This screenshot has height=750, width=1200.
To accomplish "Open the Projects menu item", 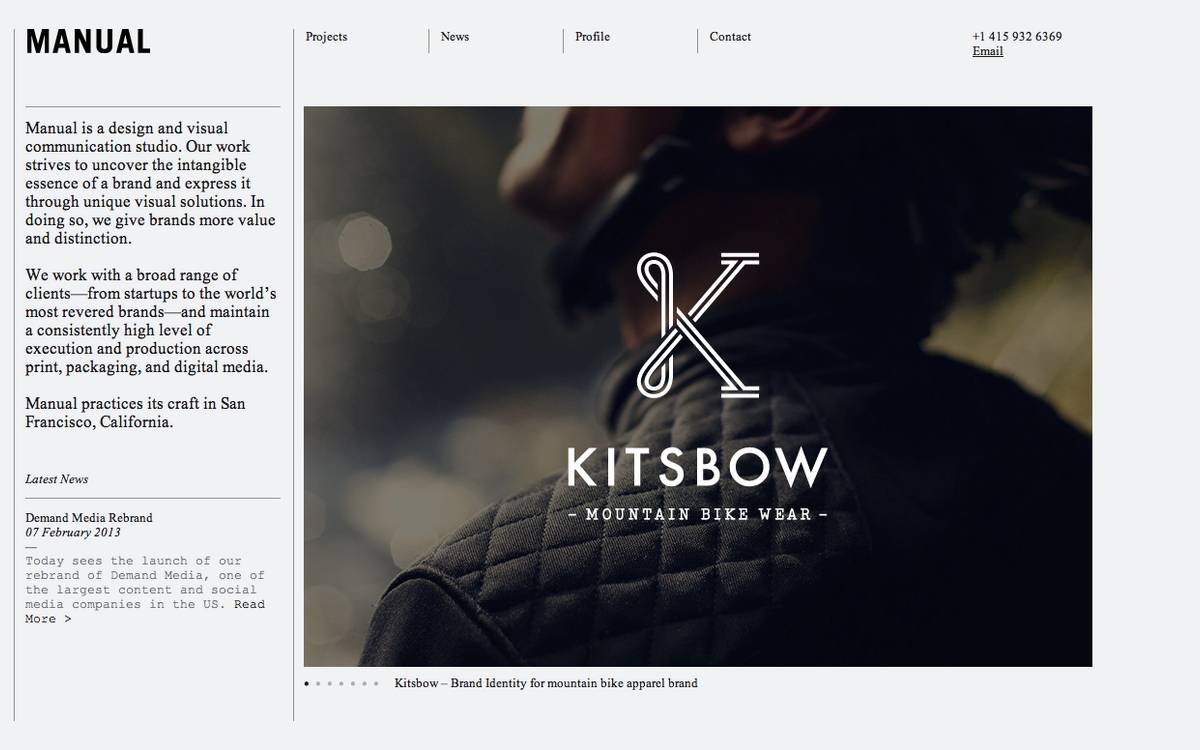I will pyautogui.click(x=327, y=37).
